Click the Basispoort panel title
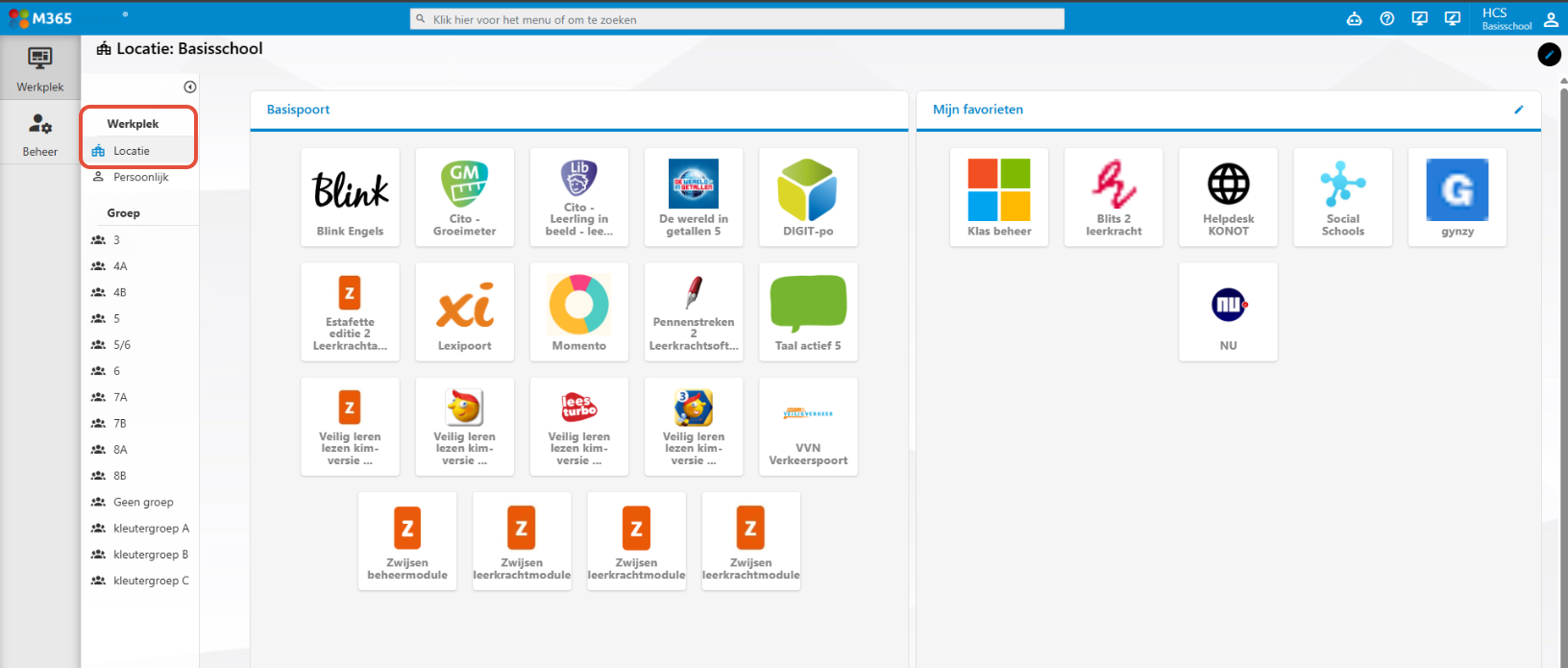 point(298,110)
